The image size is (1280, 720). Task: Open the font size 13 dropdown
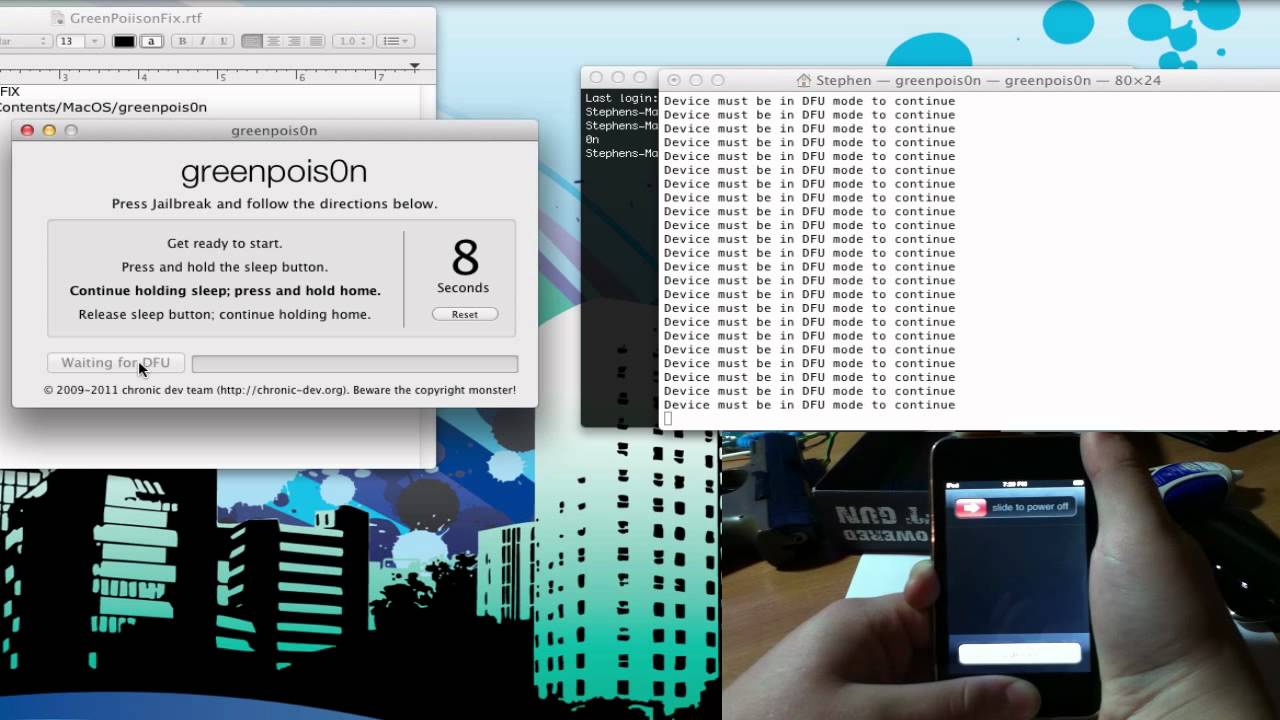click(95, 41)
